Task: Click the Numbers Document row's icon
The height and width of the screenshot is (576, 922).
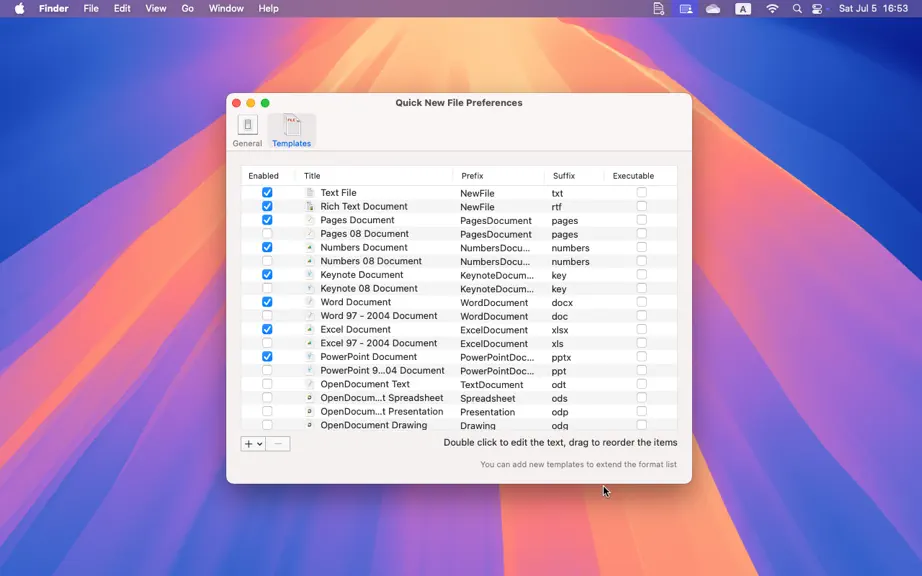Action: click(310, 247)
